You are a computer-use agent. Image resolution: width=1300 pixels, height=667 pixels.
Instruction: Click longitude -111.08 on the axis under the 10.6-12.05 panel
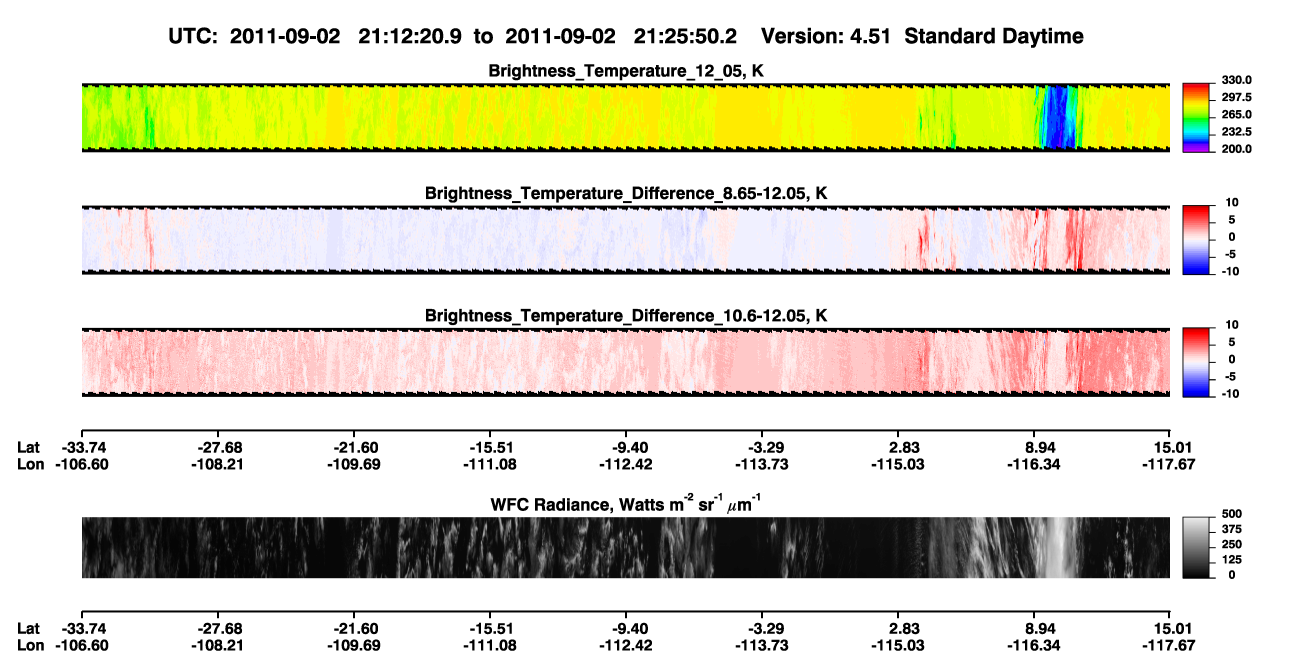pos(489,464)
